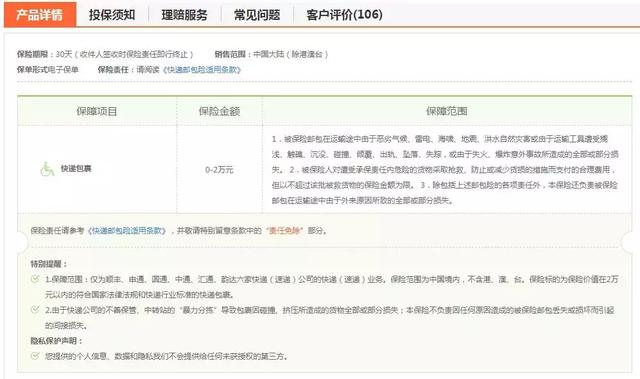Click the red 责任免除 text
Image resolution: width=640 pixels, height=379 pixels.
point(284,231)
